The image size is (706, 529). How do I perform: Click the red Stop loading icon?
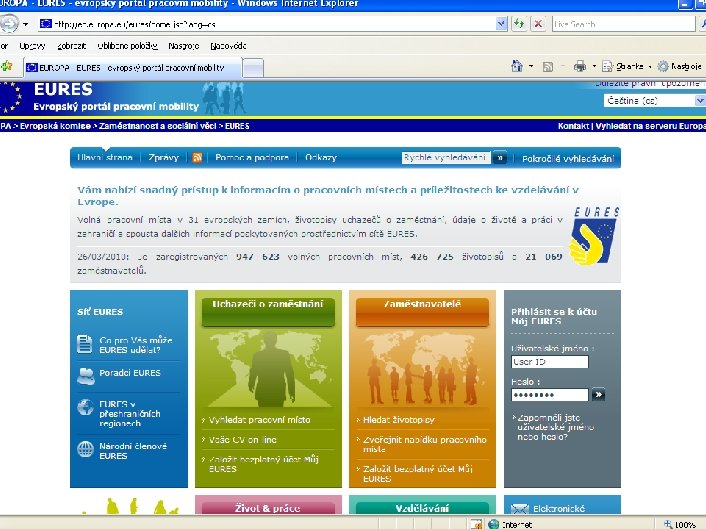[x=538, y=24]
